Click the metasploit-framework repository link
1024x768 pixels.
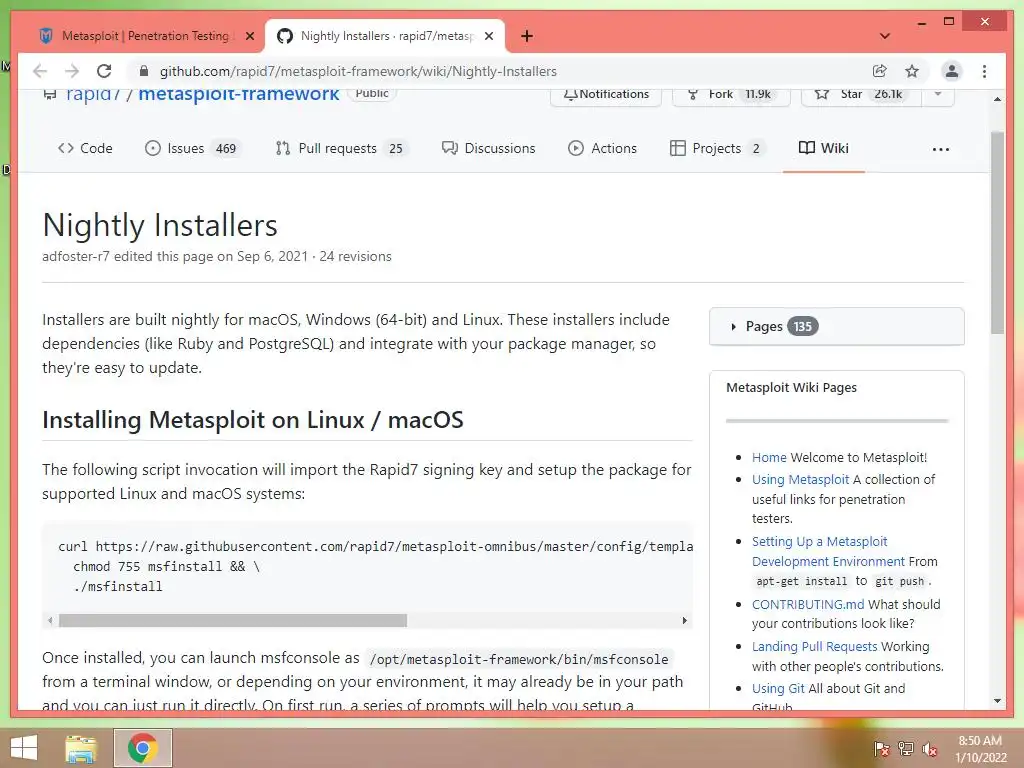click(238, 95)
